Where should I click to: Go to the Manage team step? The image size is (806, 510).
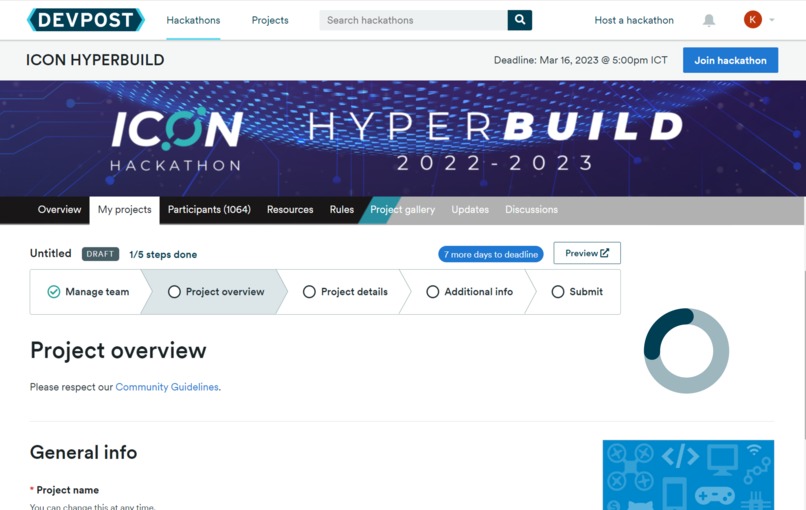coord(88,292)
